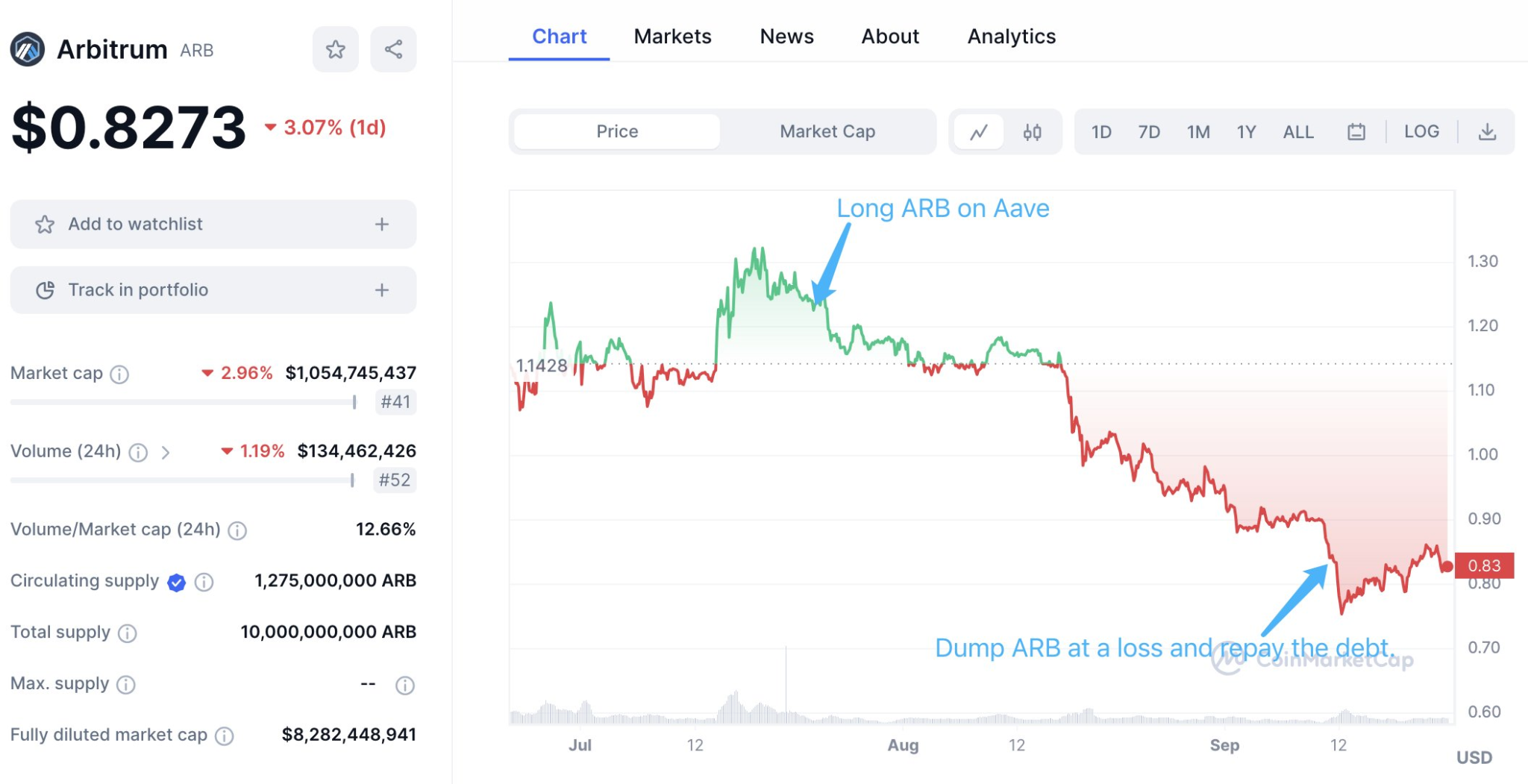
Task: Open the News tab
Action: pyautogui.click(x=786, y=36)
